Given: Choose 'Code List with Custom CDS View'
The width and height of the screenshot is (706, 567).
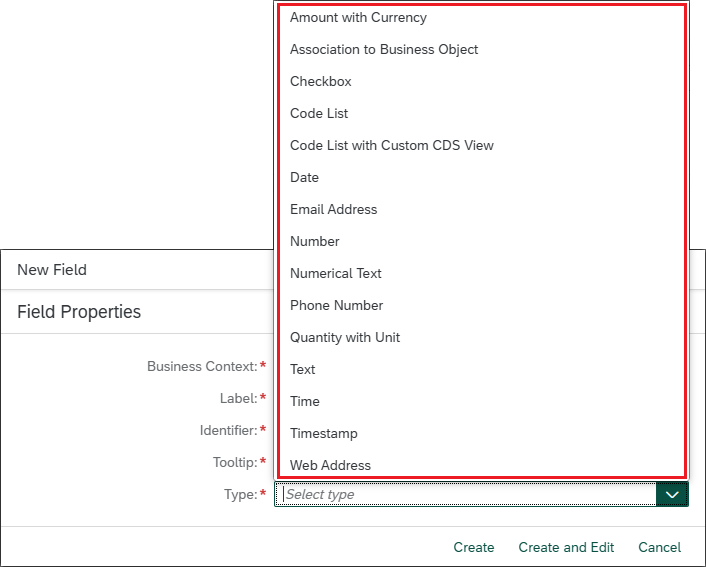Looking at the screenshot, I should pyautogui.click(x=392, y=145).
